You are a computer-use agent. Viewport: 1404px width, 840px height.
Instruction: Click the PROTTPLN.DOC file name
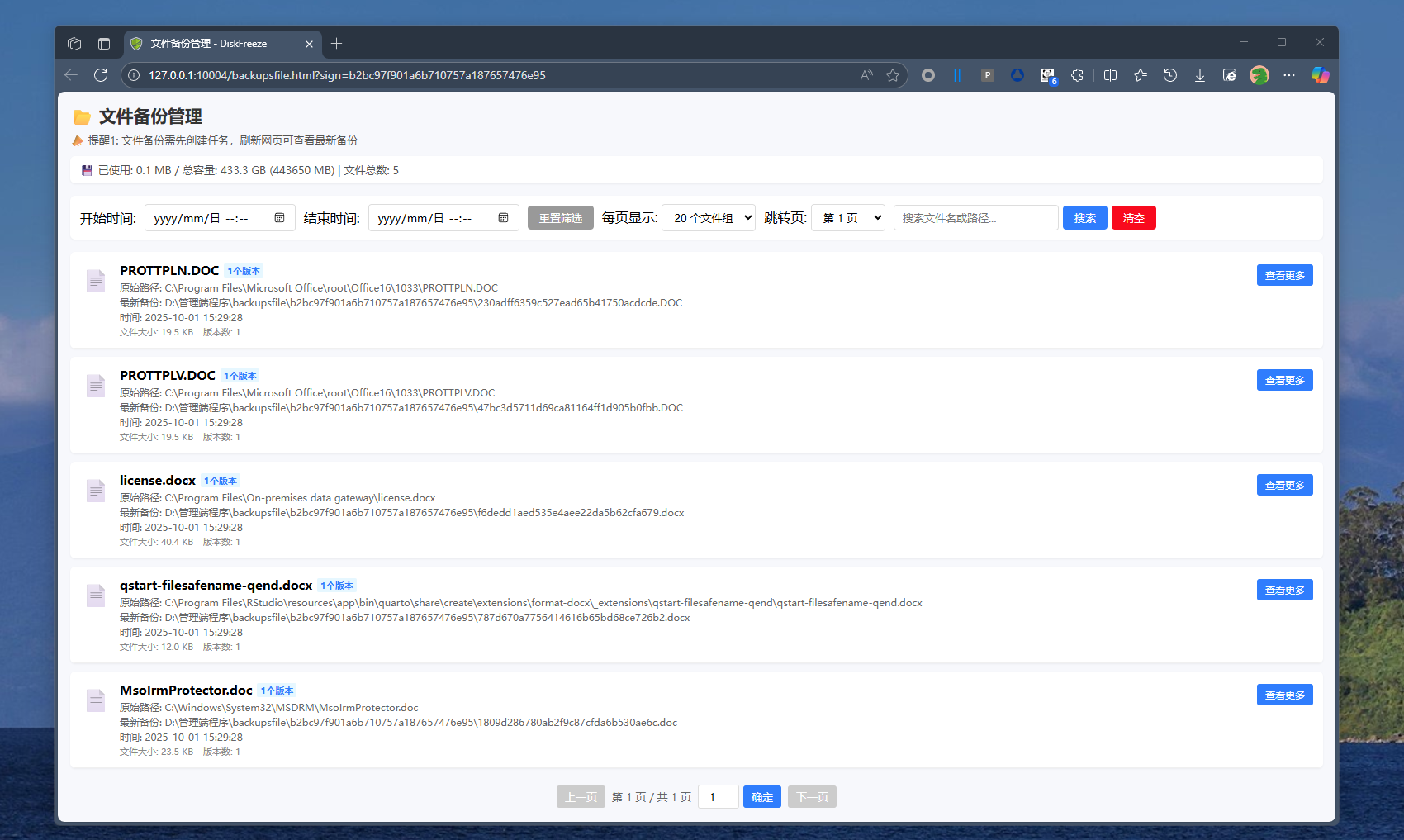[x=169, y=271]
